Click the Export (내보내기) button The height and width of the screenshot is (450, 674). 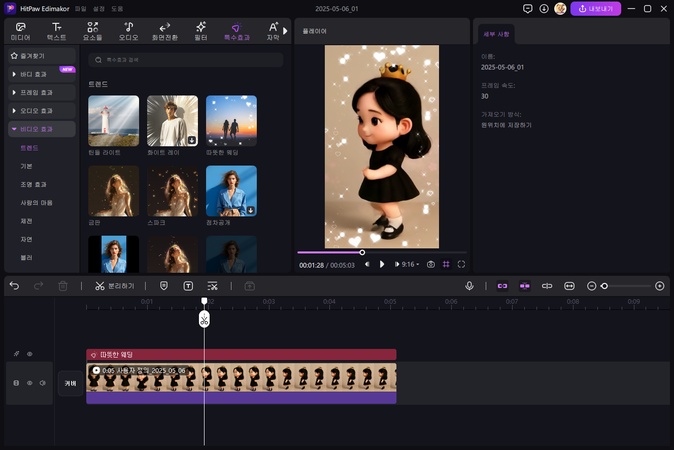point(595,9)
